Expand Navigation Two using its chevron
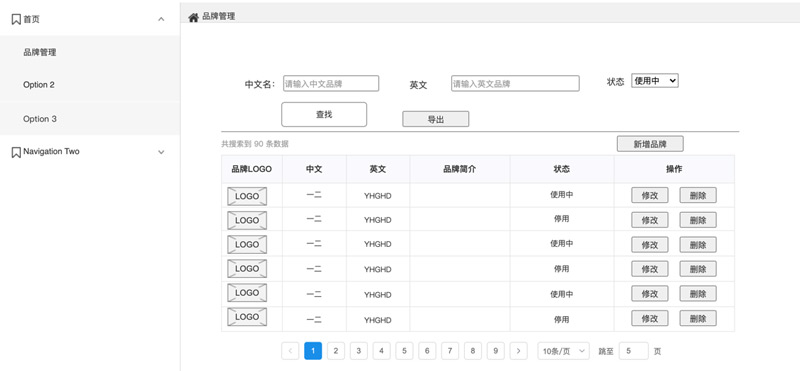 [161, 152]
